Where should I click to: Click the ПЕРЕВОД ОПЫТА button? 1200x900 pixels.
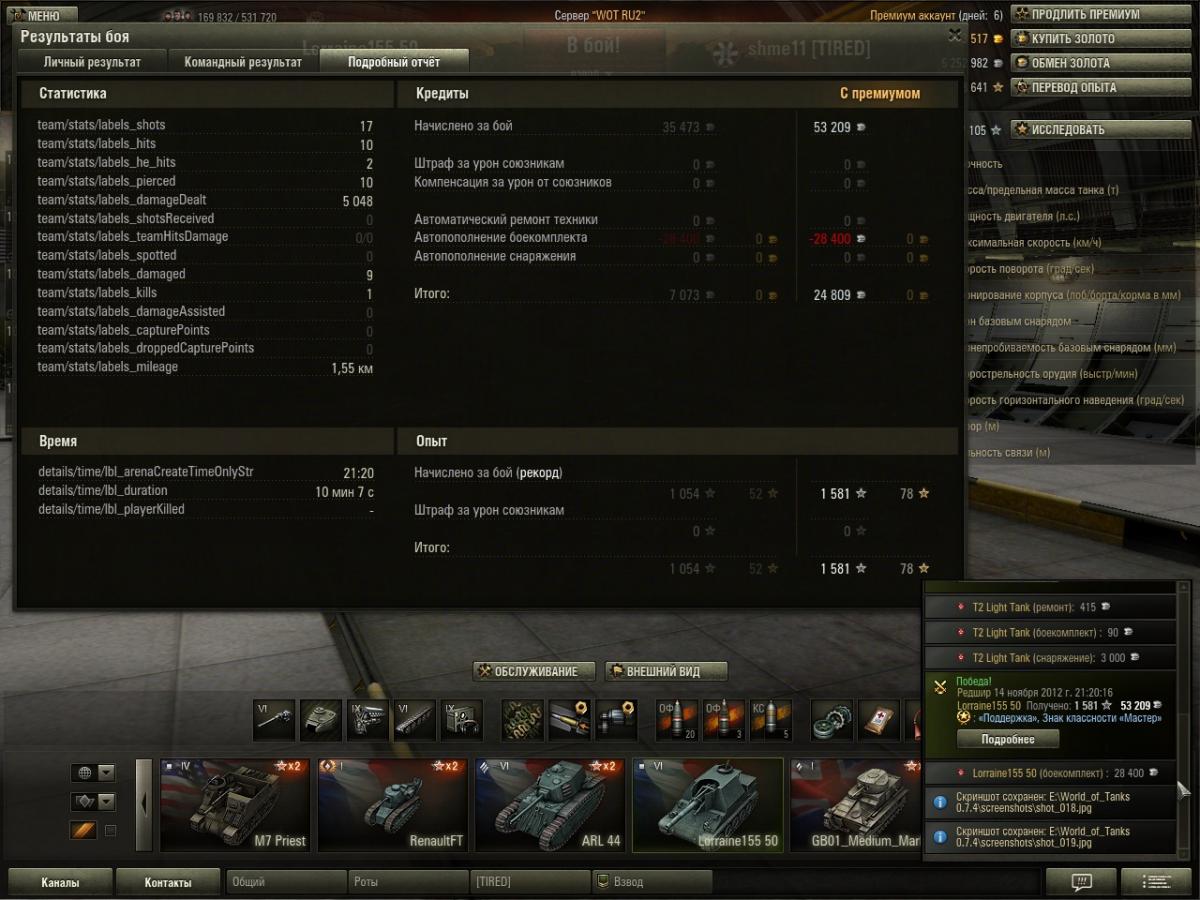click(x=1103, y=87)
